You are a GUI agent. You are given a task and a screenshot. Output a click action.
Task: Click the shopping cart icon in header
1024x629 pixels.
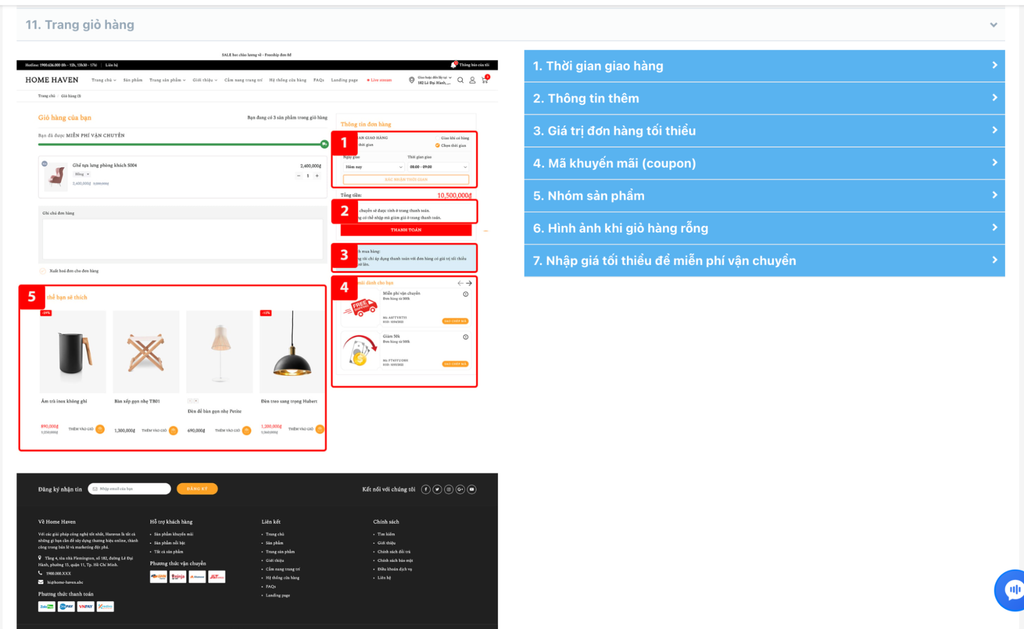click(485, 80)
